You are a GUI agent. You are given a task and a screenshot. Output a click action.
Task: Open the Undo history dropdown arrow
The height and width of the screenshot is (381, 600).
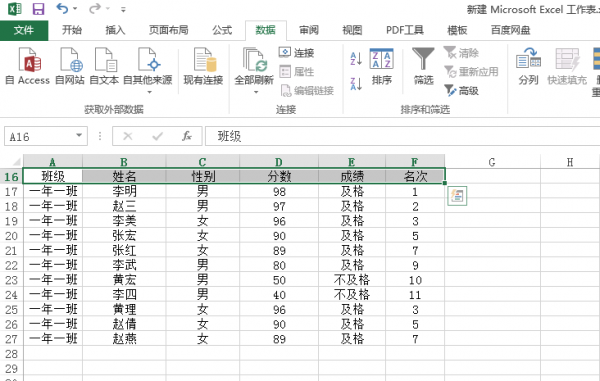click(x=75, y=8)
